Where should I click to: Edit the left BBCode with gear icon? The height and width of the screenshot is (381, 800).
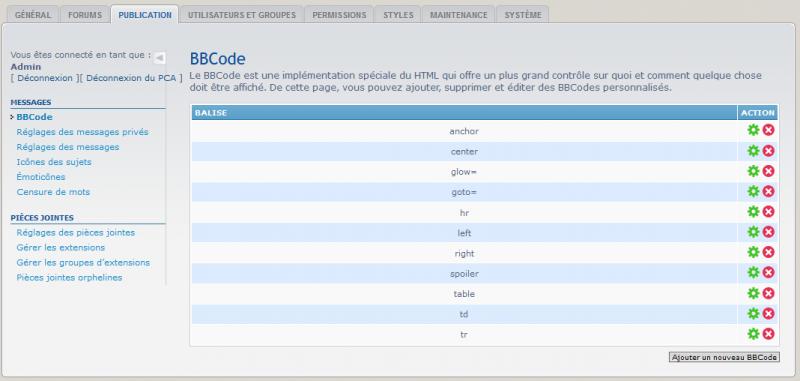[x=753, y=232]
